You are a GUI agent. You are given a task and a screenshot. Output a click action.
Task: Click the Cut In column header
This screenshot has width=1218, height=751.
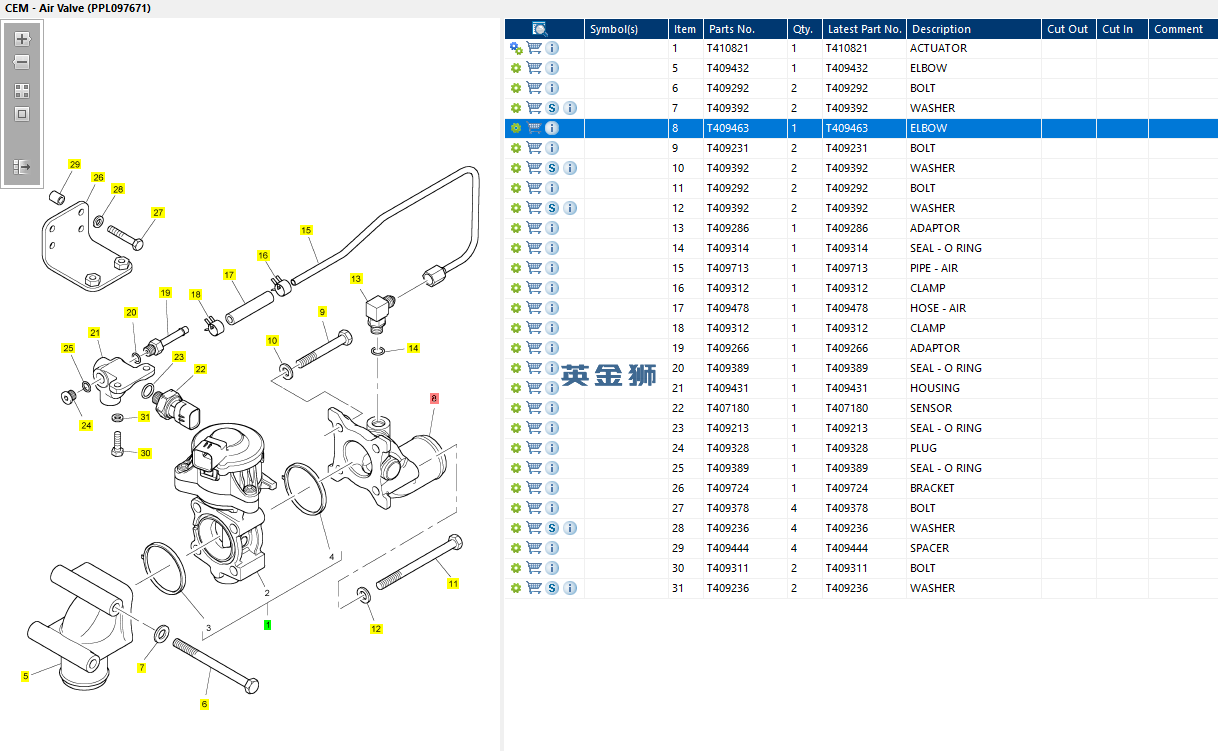pos(1122,29)
